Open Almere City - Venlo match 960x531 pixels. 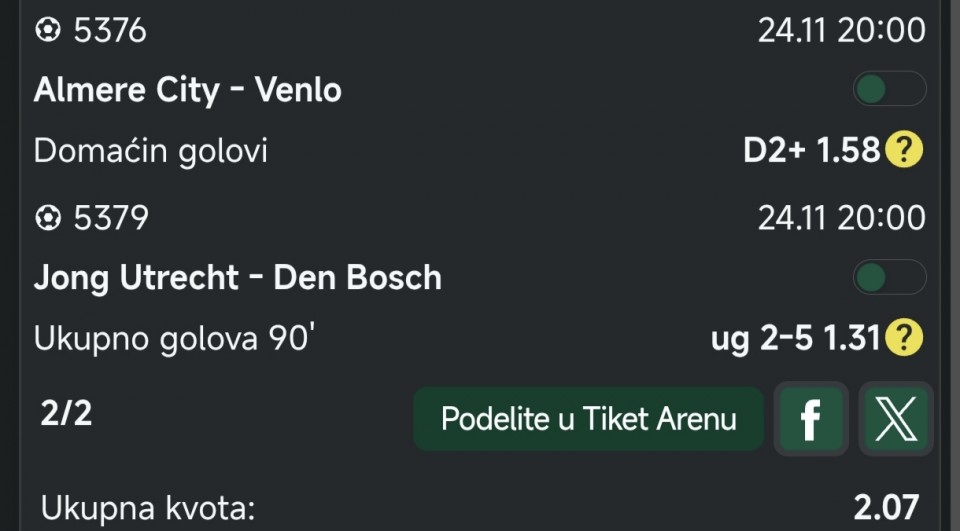coord(188,90)
